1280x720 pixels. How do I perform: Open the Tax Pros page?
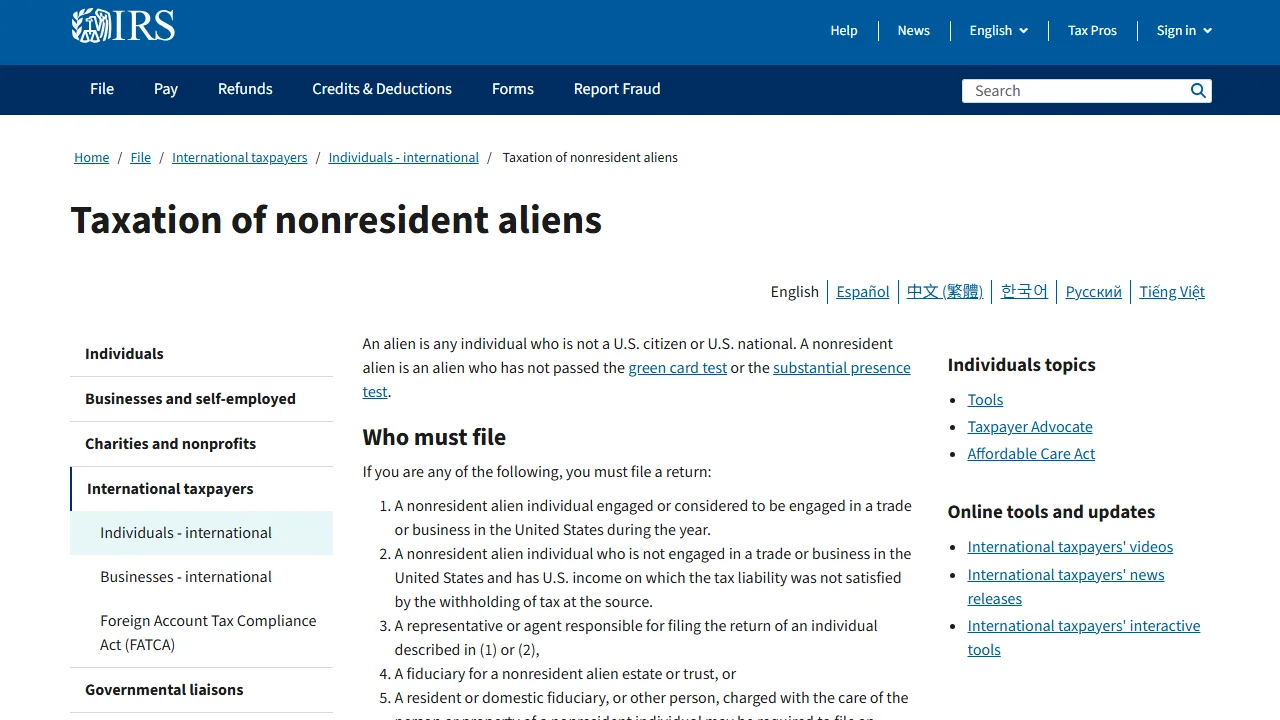click(x=1092, y=31)
